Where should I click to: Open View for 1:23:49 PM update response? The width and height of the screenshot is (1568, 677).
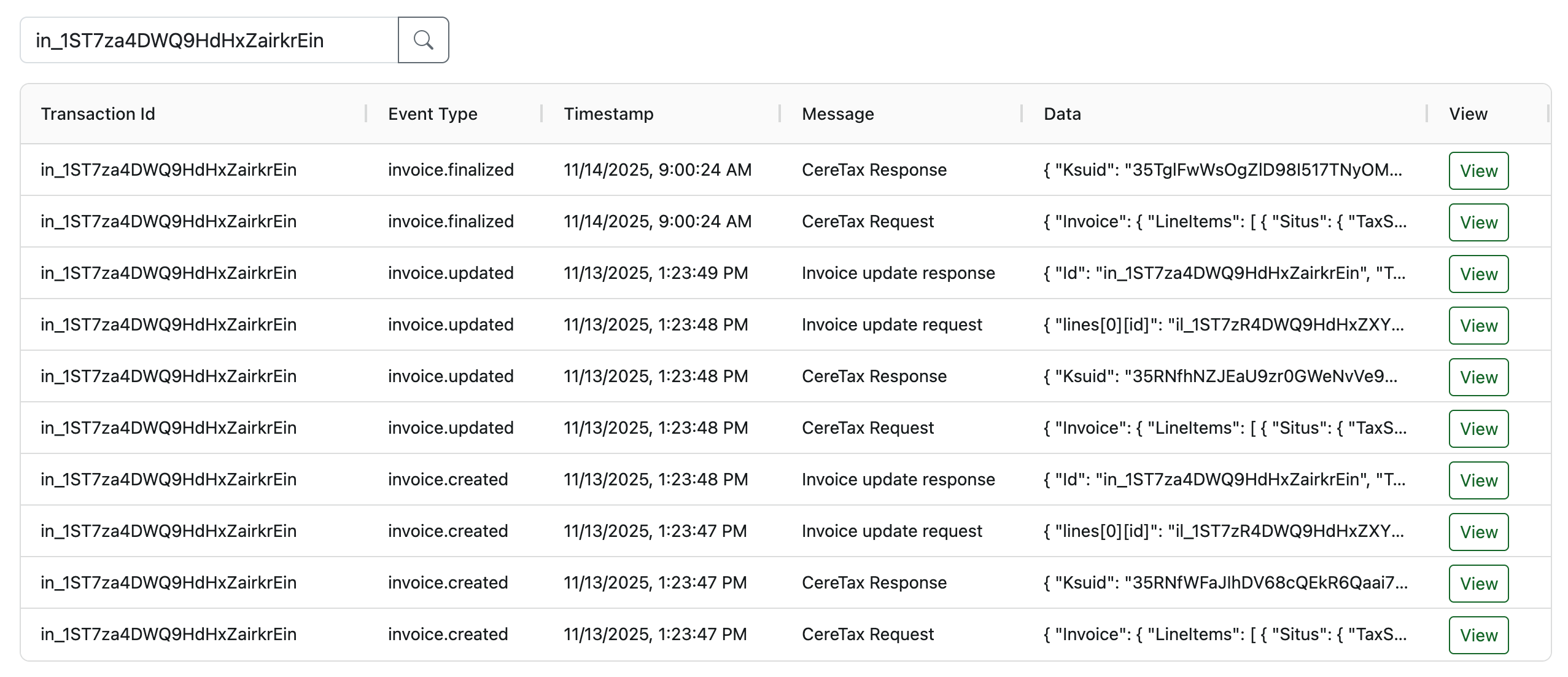coord(1478,274)
